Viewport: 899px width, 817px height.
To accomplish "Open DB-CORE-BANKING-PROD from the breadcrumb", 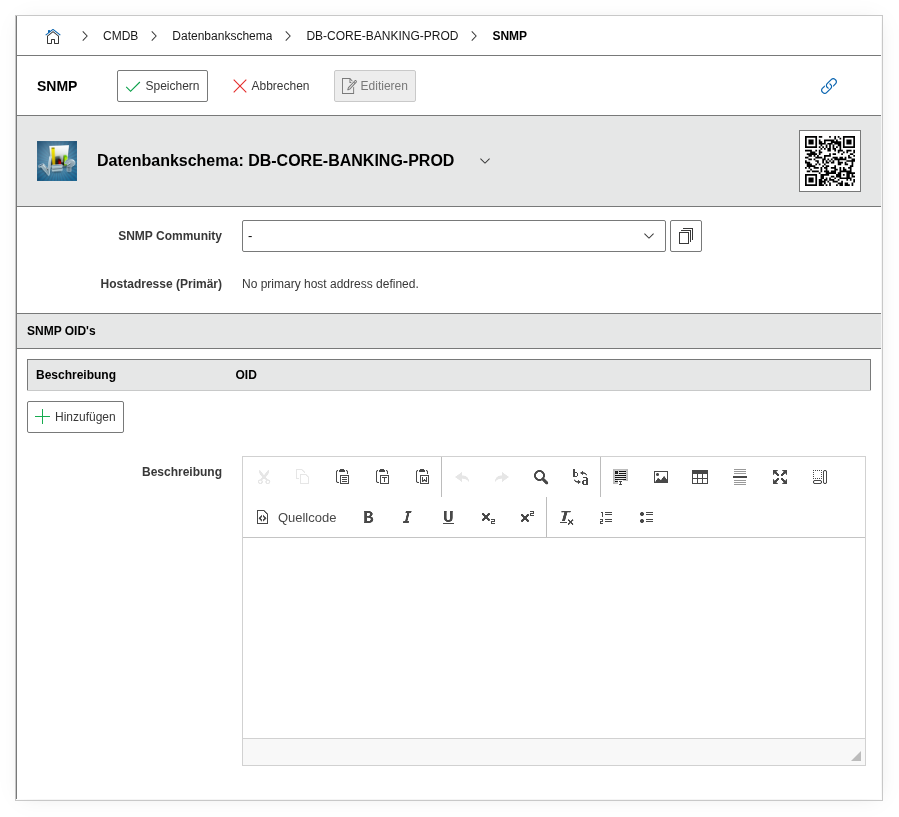I will [x=380, y=35].
